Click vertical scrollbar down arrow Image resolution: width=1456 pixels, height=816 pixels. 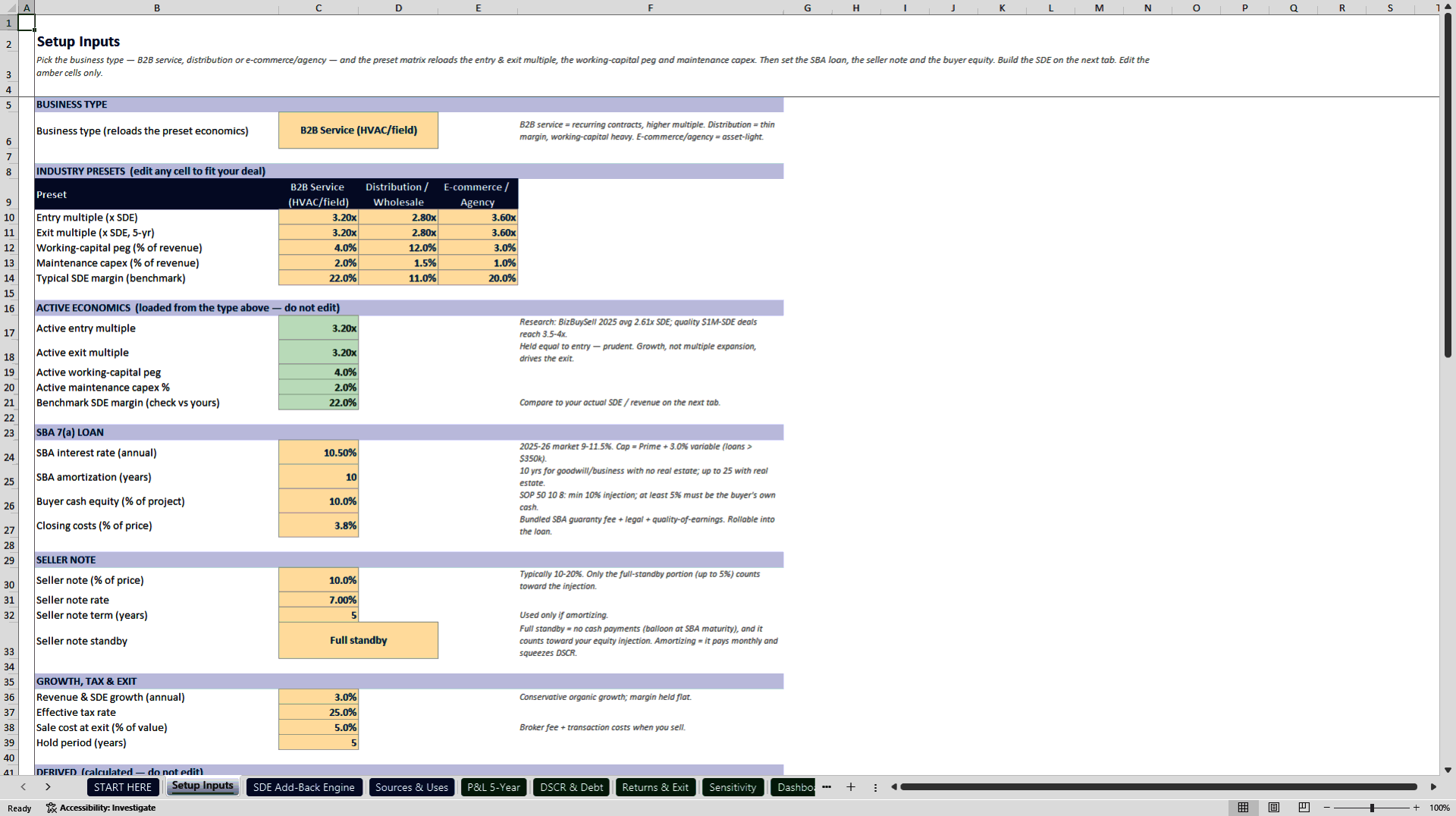coord(1448,770)
